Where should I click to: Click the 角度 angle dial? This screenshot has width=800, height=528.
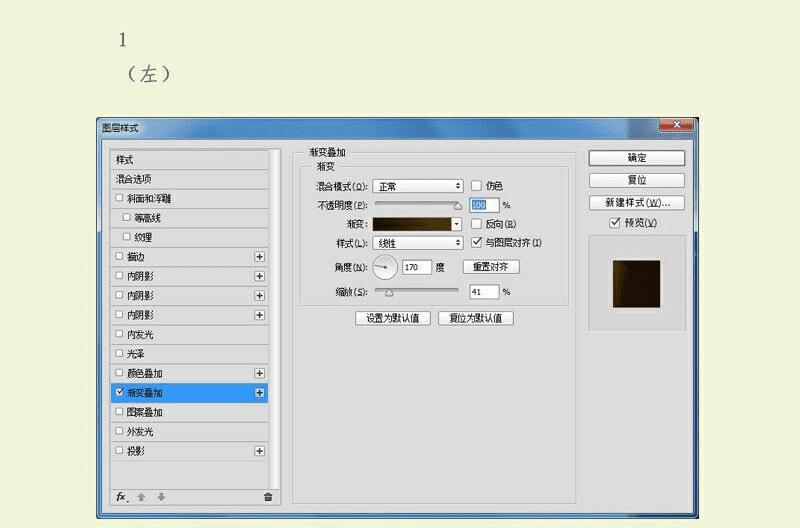tap(385, 267)
